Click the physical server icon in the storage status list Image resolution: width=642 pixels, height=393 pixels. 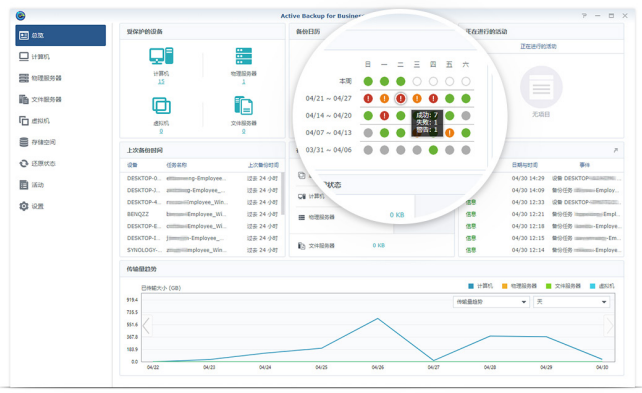pyautogui.click(x=301, y=217)
